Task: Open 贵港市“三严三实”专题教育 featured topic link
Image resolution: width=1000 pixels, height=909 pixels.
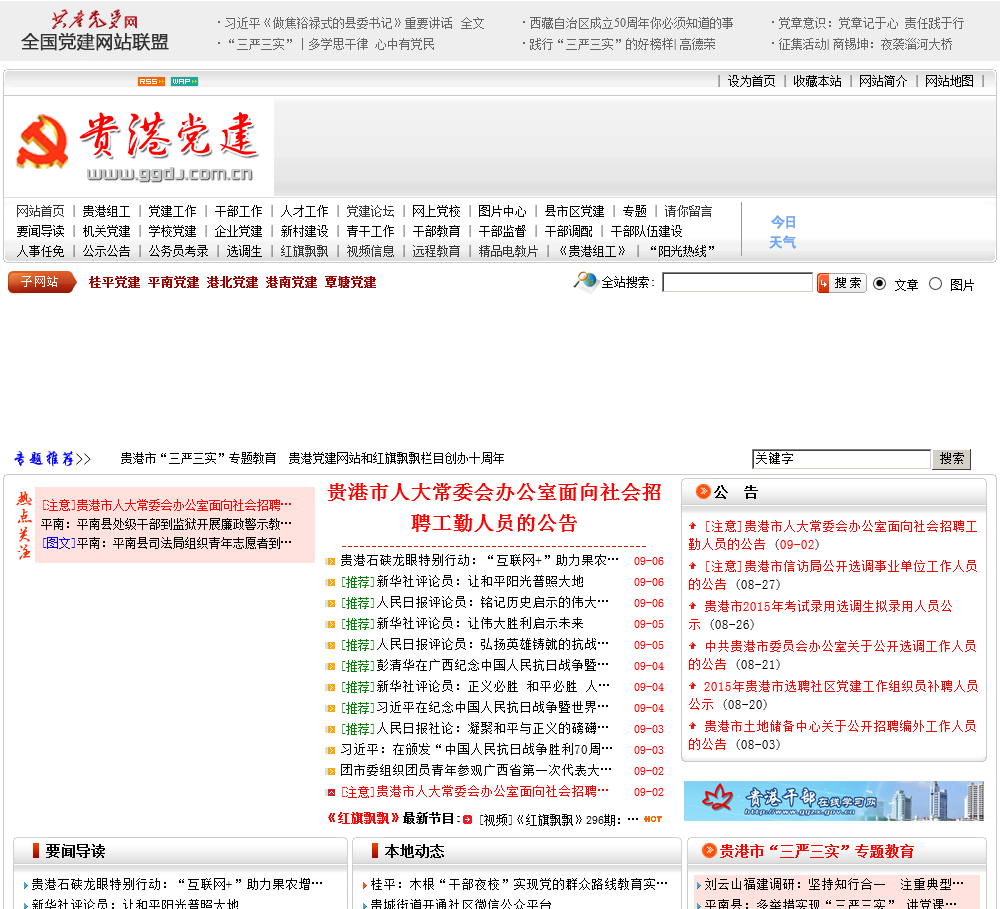Action: coord(198,459)
